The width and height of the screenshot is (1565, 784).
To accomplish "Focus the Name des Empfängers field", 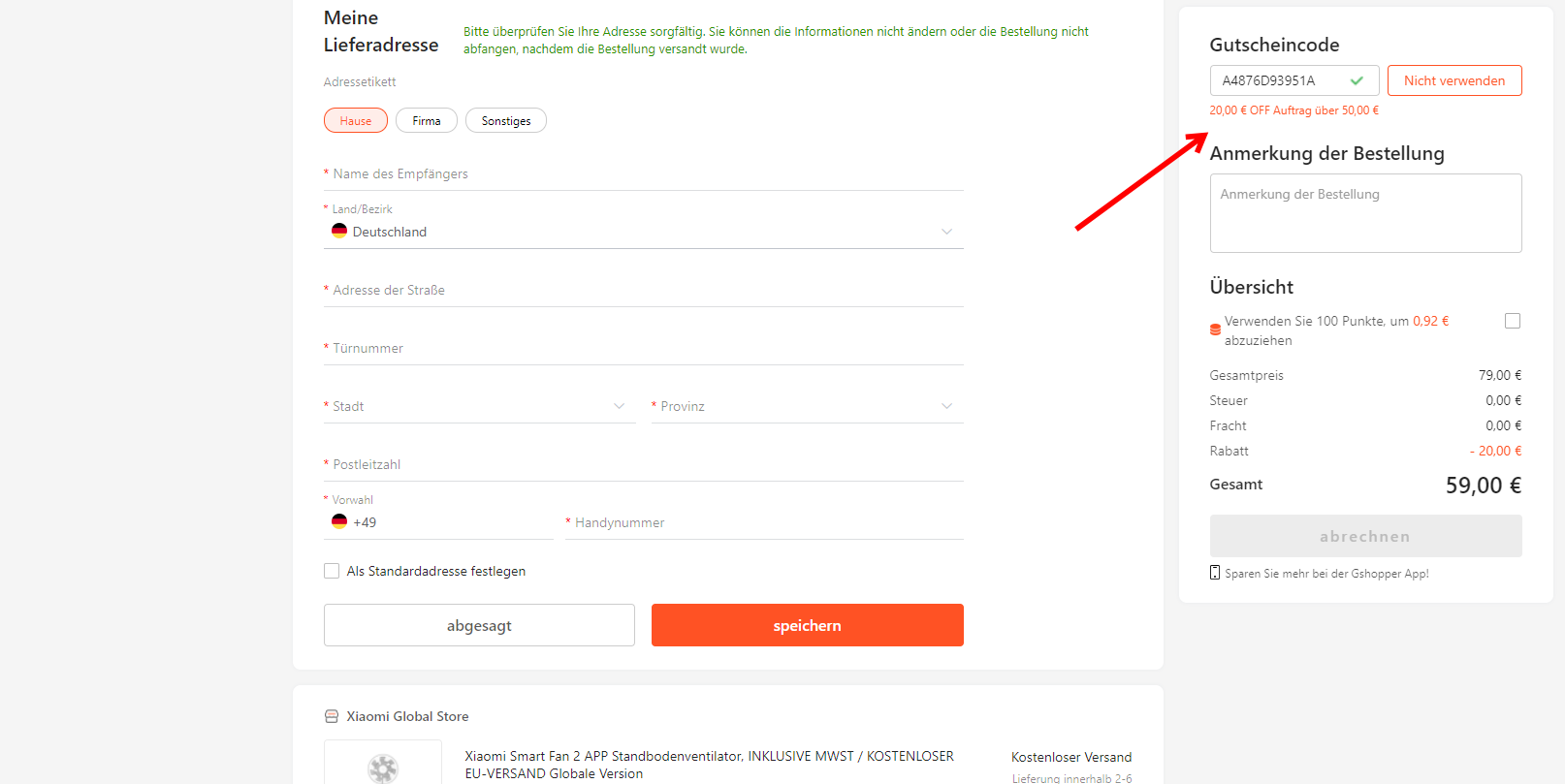I will point(644,173).
